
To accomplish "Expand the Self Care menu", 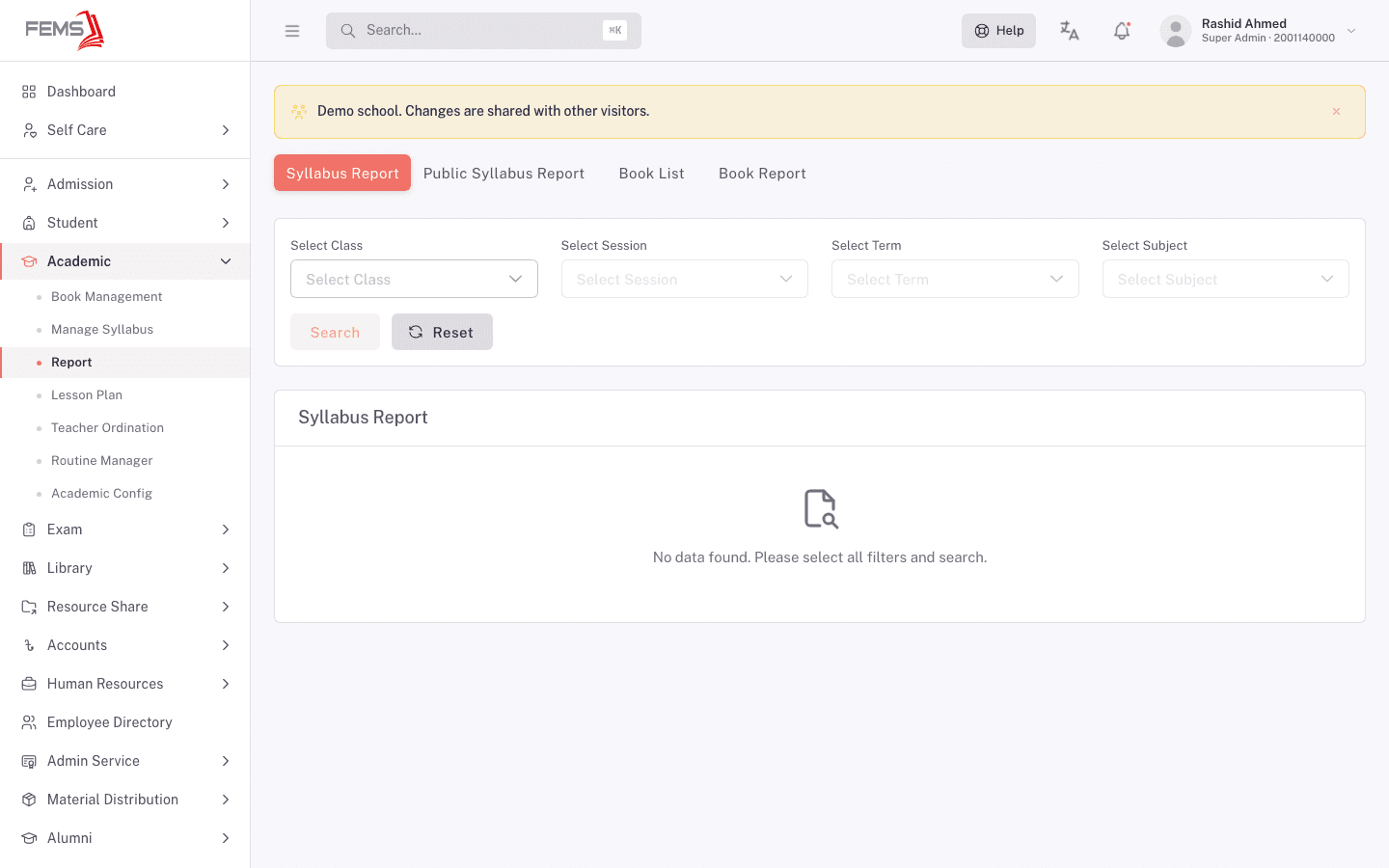I will click(x=226, y=130).
